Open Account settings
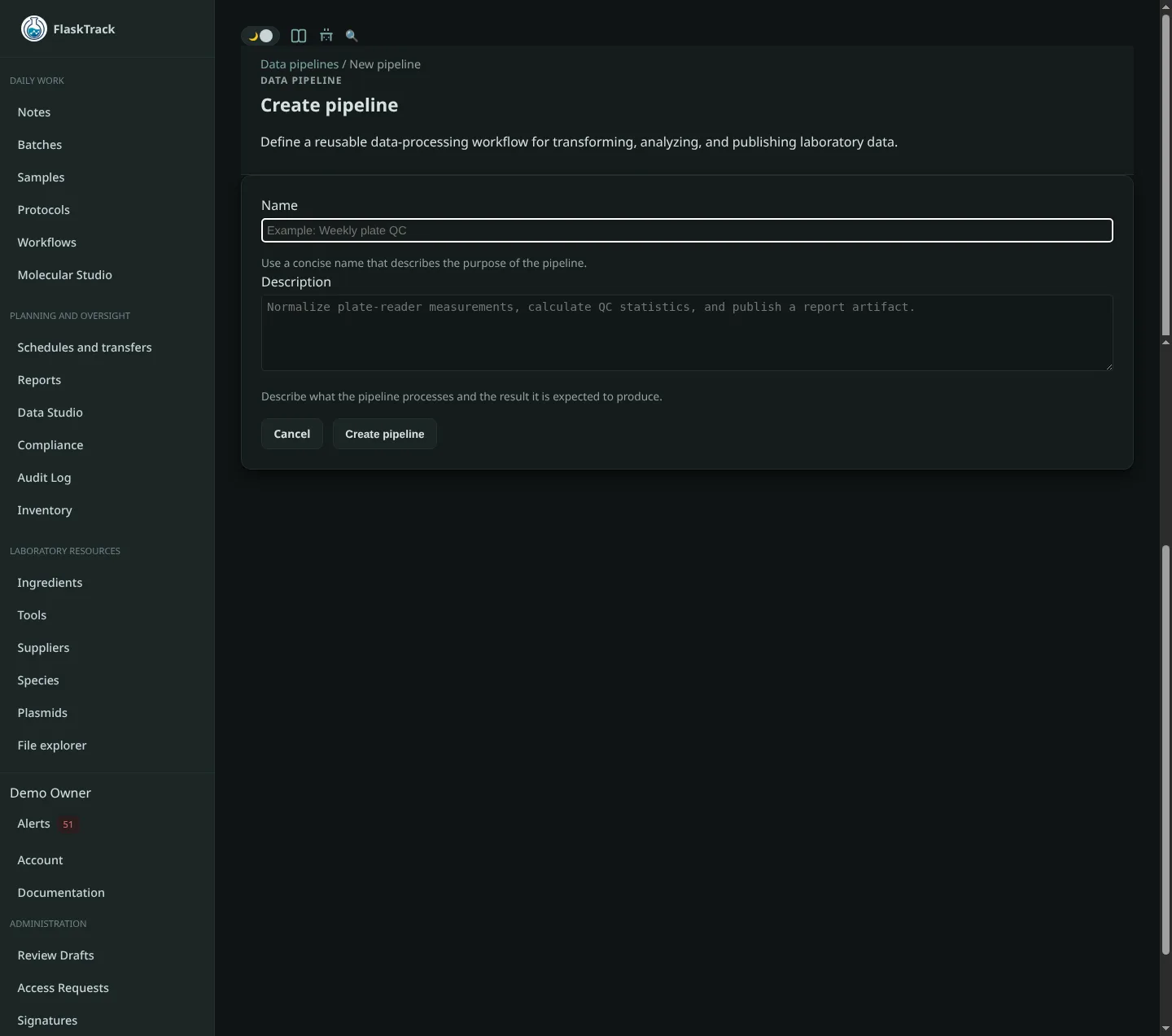The height and width of the screenshot is (1036, 1172). tap(40, 860)
